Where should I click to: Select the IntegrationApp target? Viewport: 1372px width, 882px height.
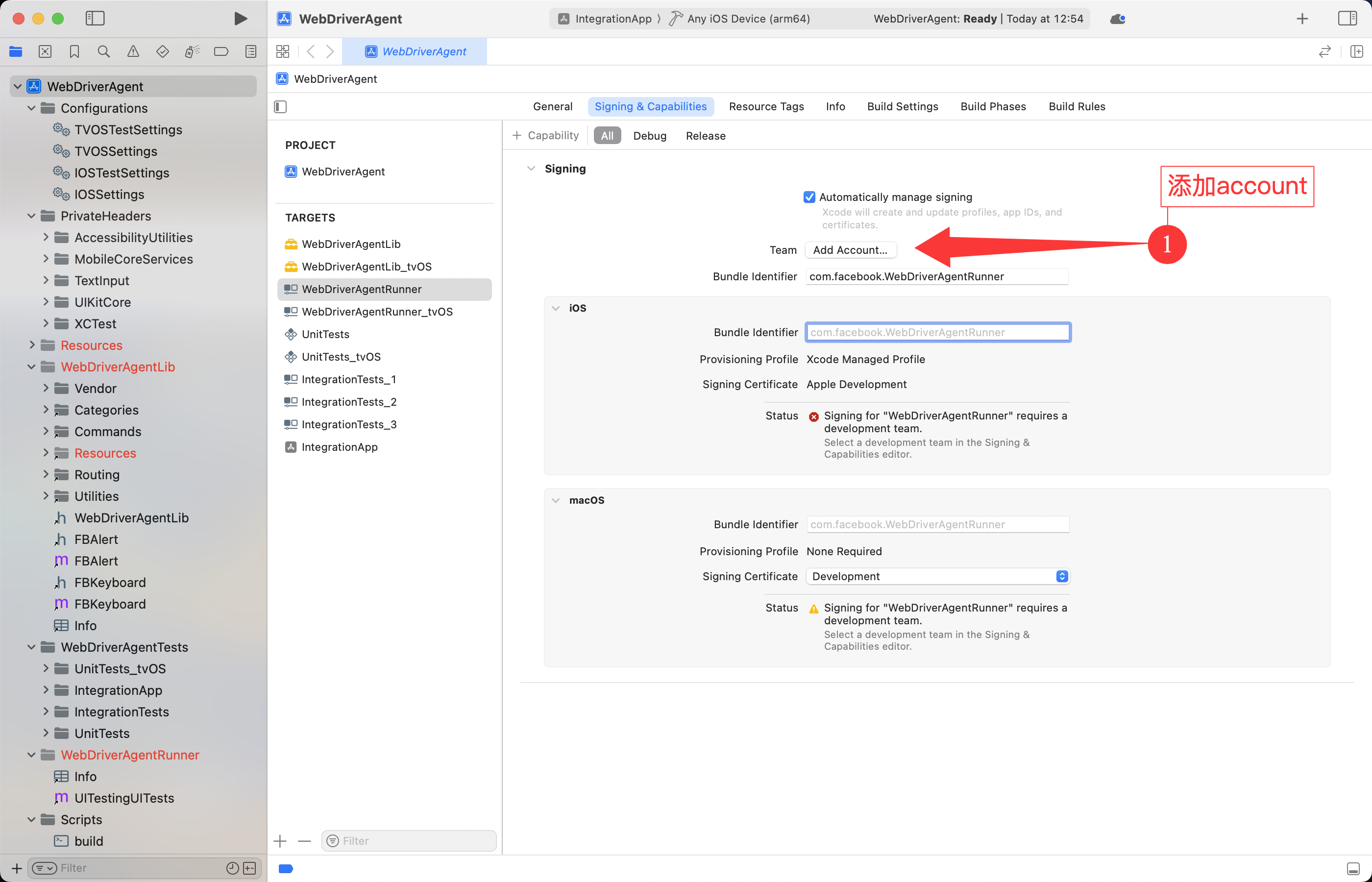click(339, 447)
